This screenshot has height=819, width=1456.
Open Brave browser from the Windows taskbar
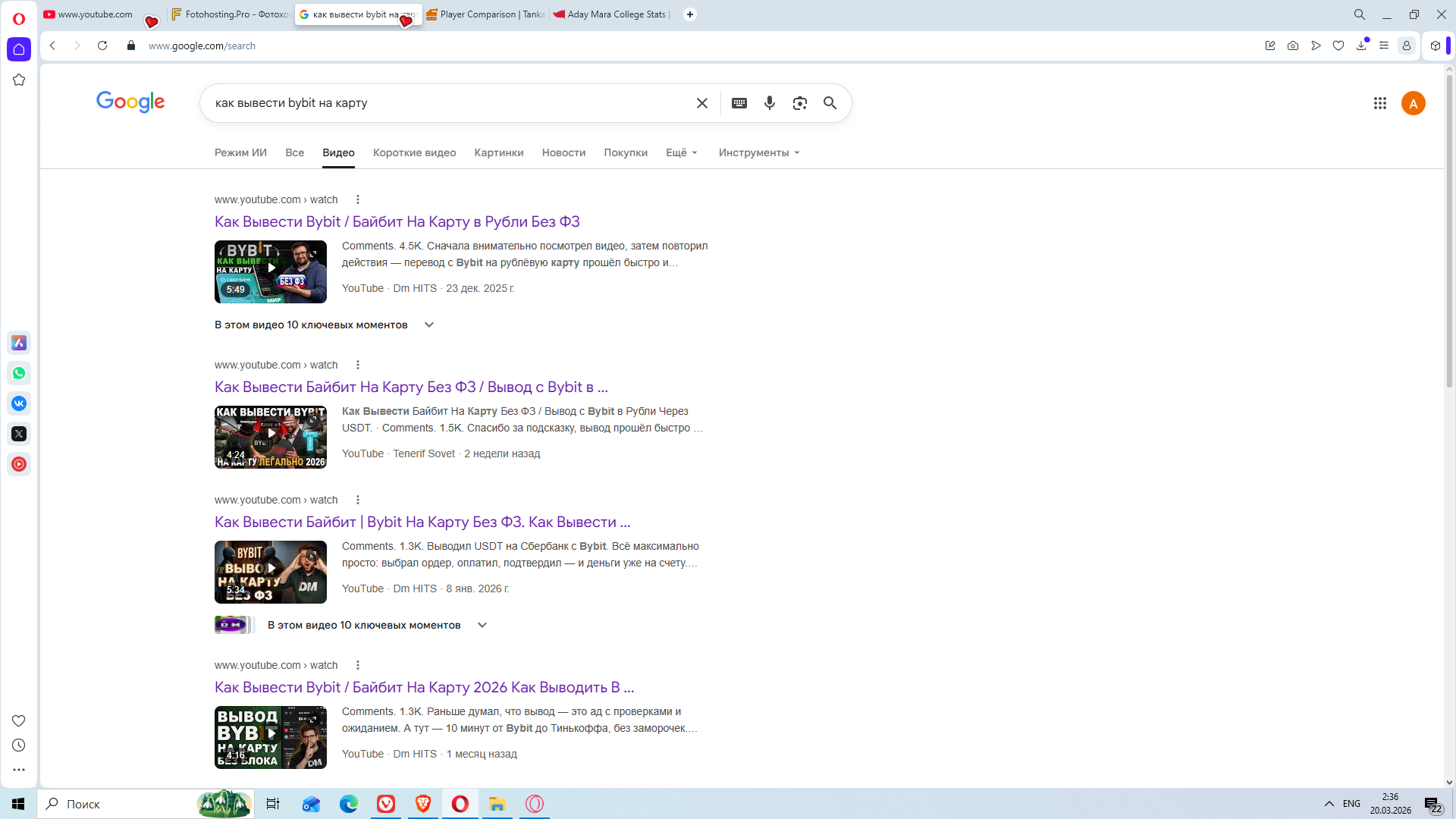pyautogui.click(x=422, y=804)
